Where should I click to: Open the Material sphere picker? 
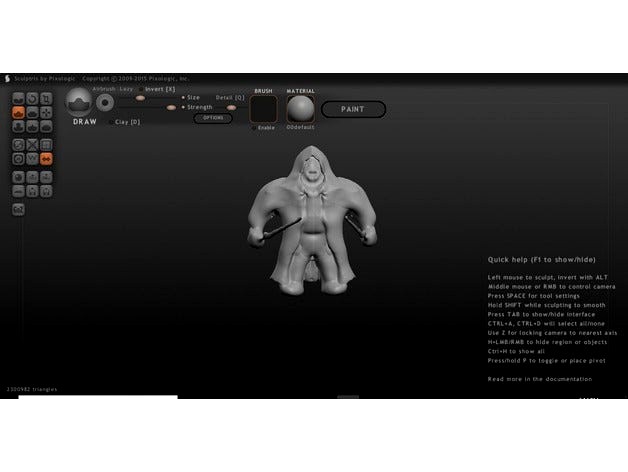[301, 109]
